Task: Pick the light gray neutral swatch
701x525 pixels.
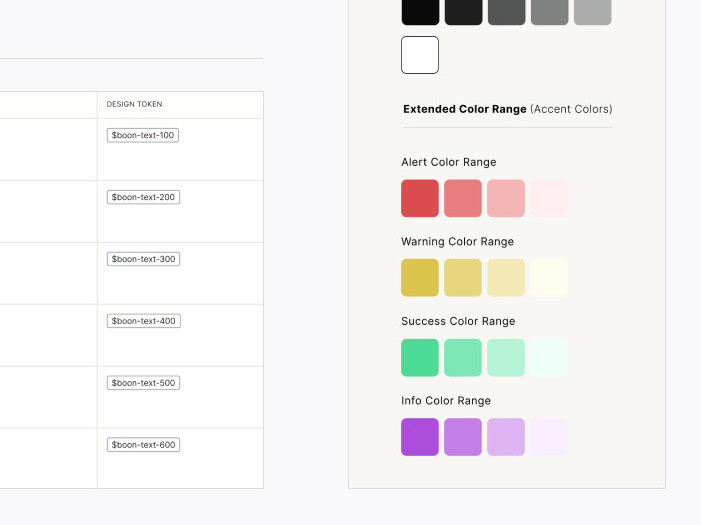Action: point(592,12)
